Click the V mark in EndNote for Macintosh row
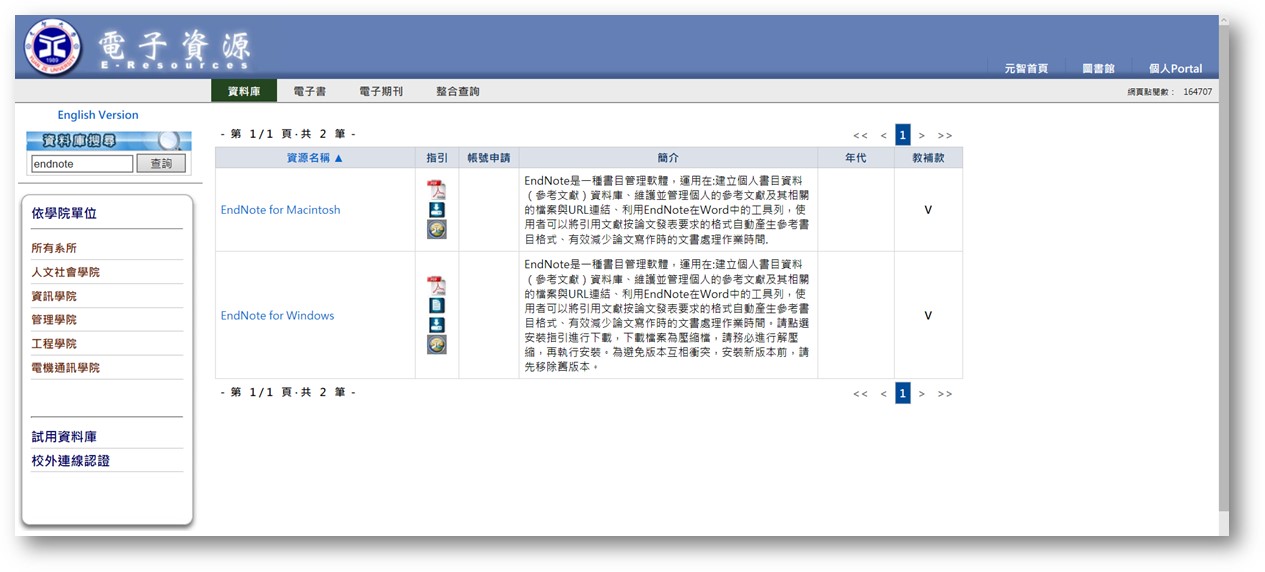1265x572 pixels. [928, 210]
